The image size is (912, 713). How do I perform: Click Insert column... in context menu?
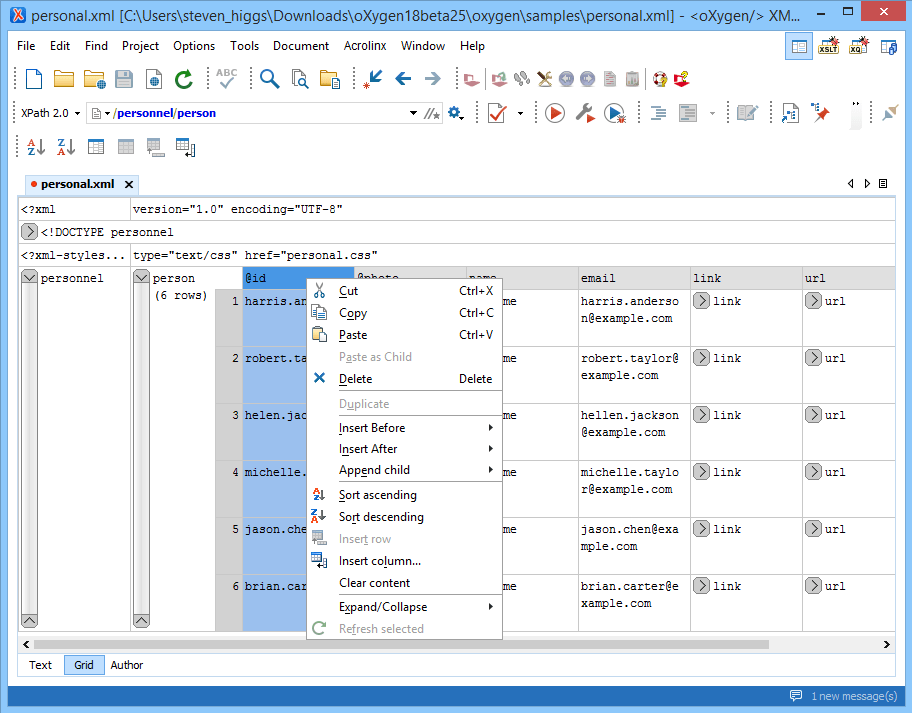tap(379, 561)
